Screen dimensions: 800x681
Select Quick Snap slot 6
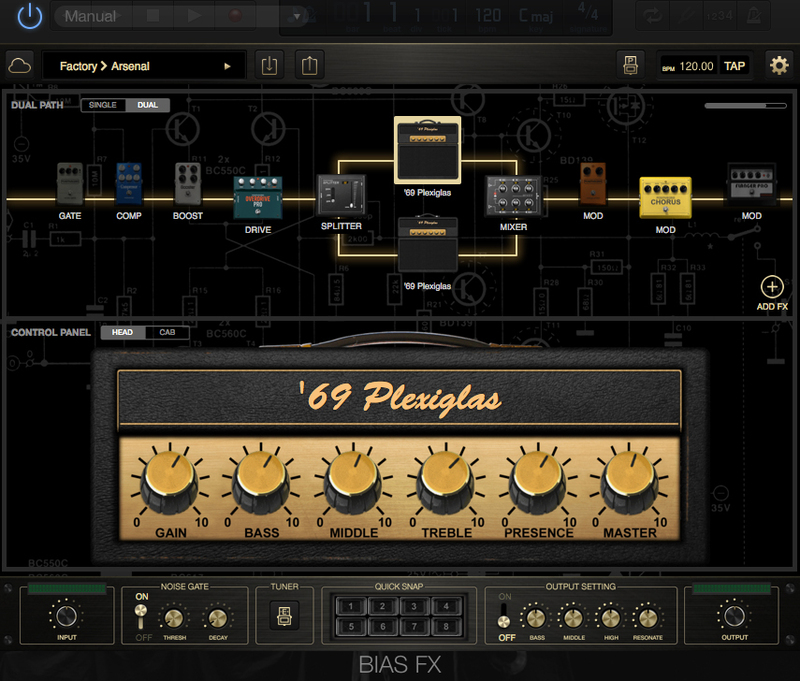(x=383, y=626)
